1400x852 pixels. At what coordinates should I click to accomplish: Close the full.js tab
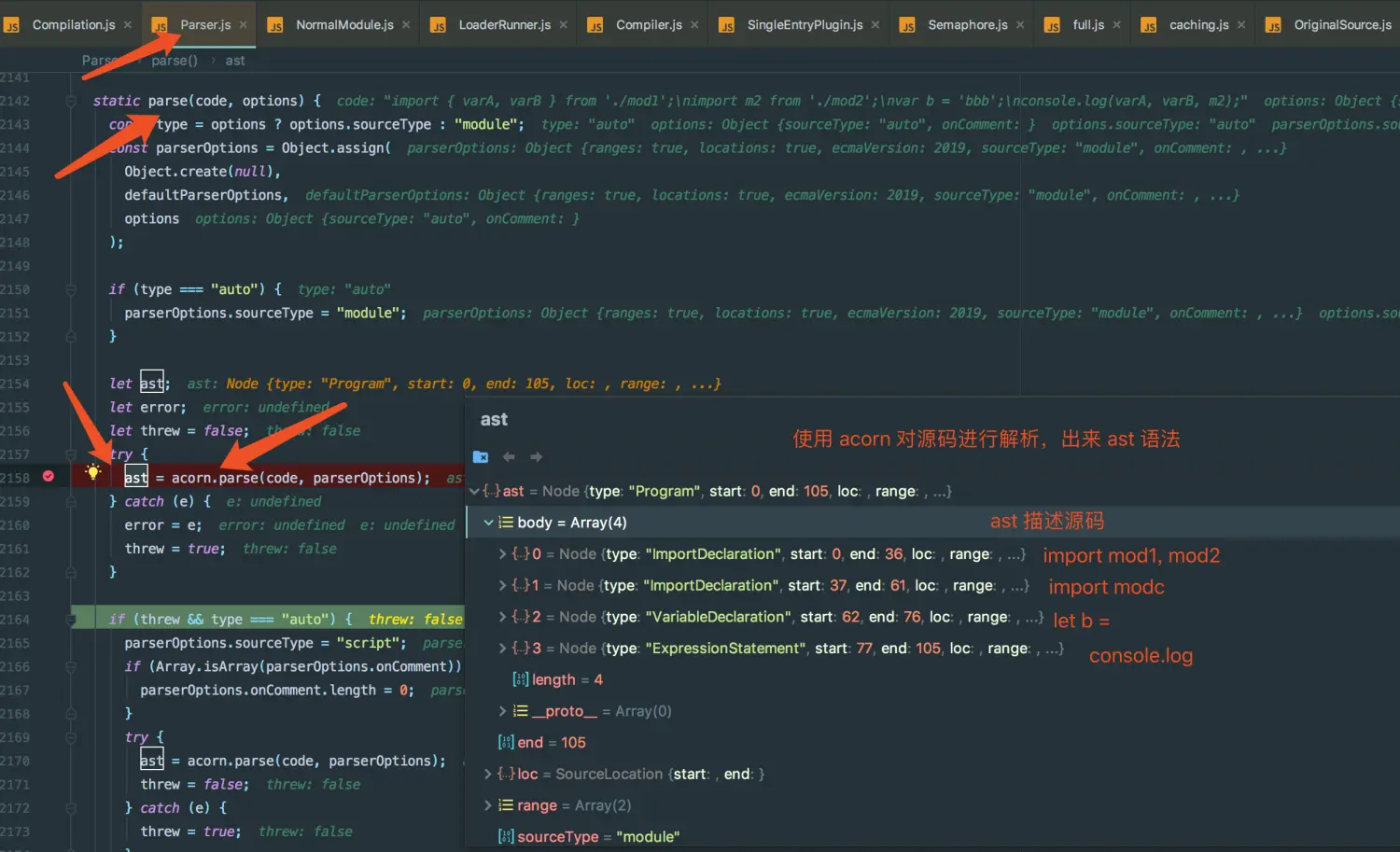(x=1117, y=25)
